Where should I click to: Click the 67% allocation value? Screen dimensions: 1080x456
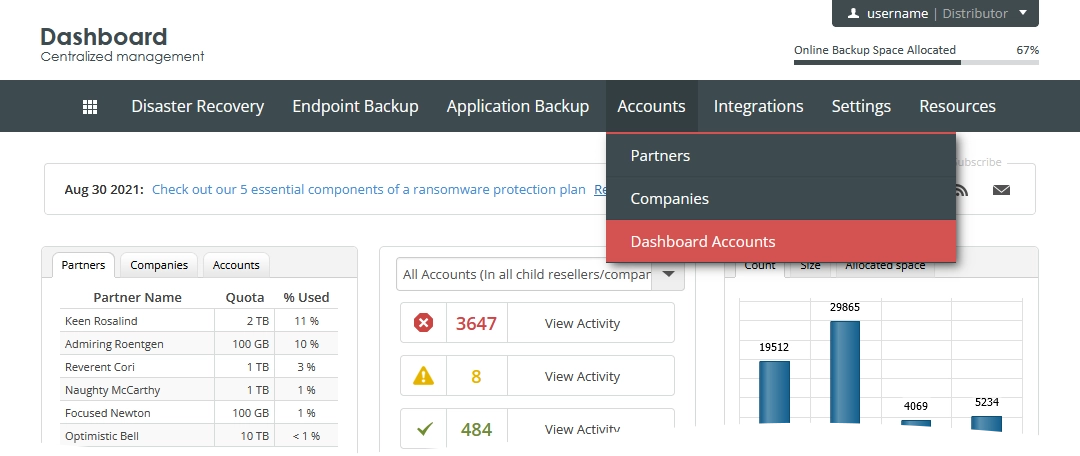click(1028, 50)
